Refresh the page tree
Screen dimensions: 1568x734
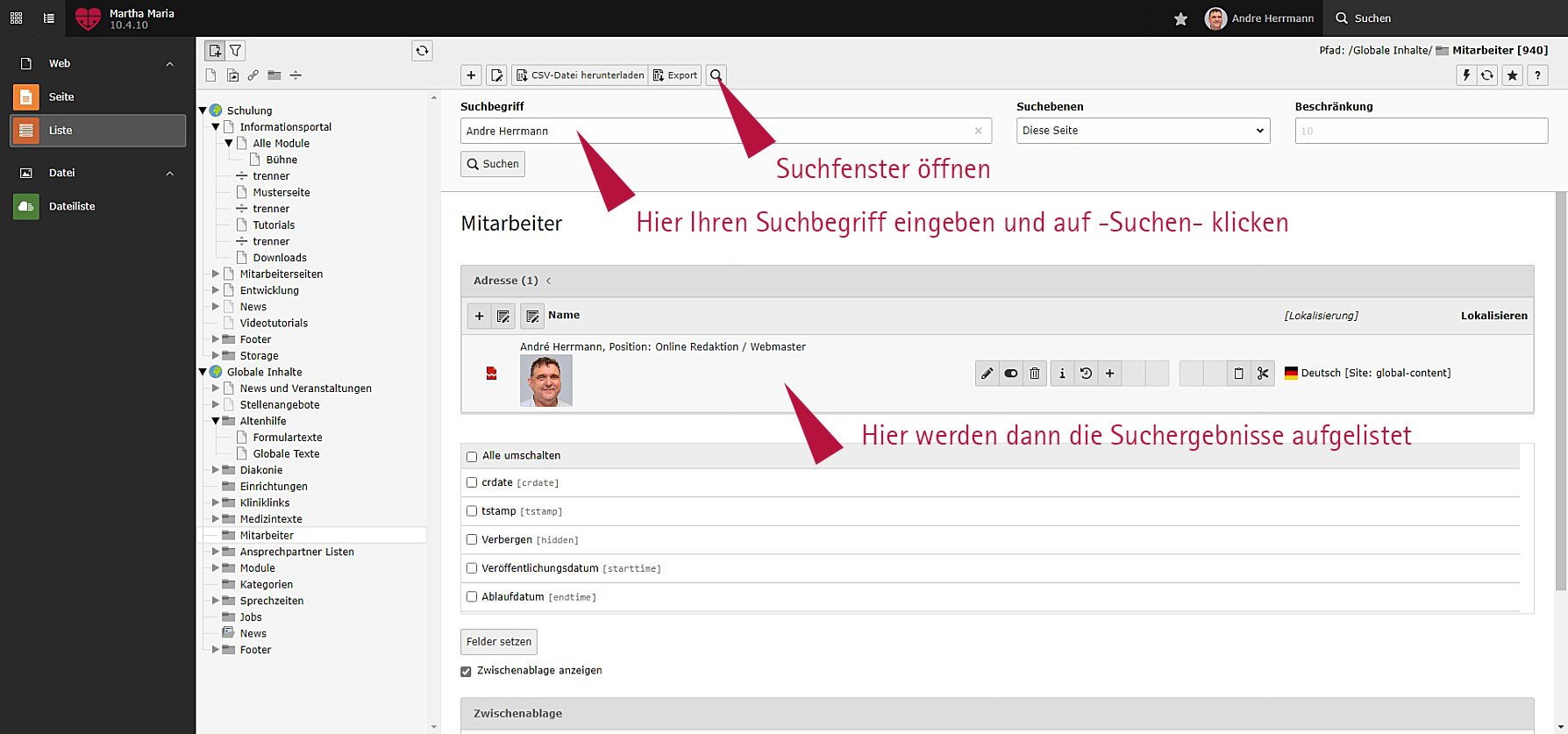tap(422, 51)
